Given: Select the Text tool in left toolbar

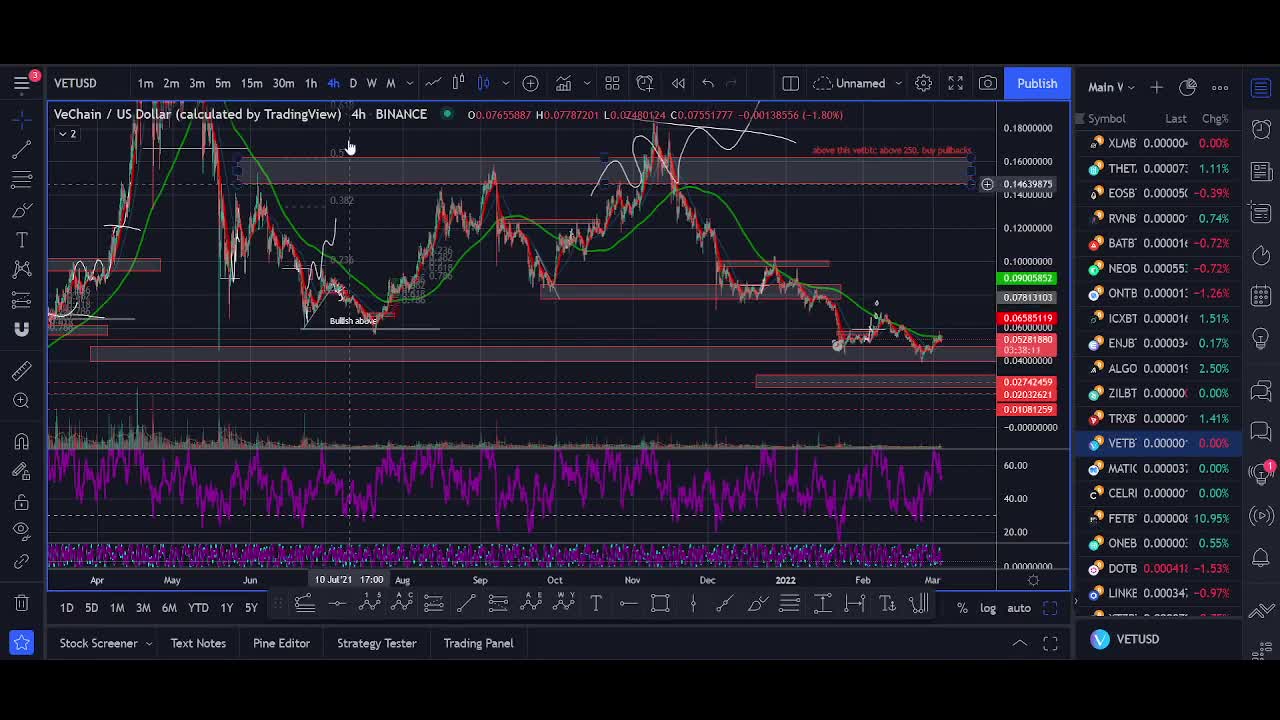Looking at the screenshot, I should point(21,240).
